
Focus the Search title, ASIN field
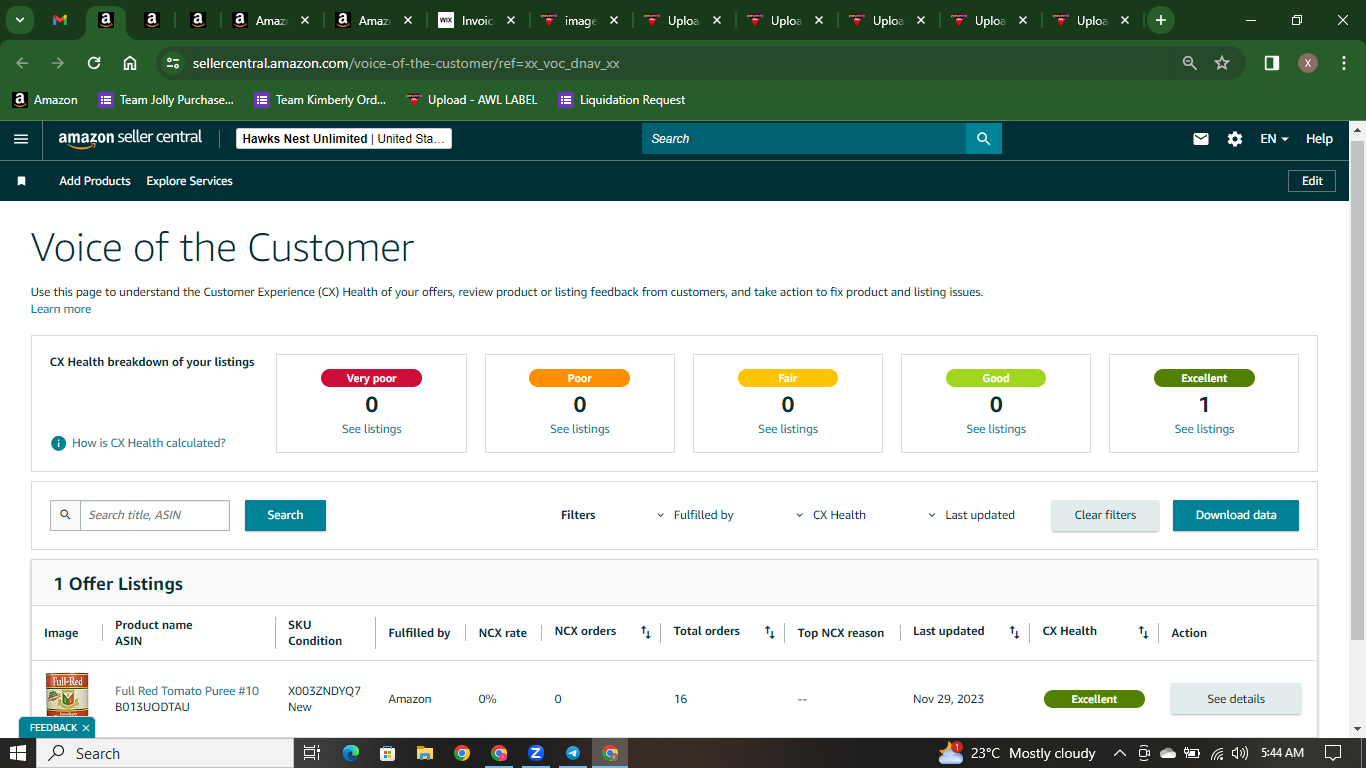pyautogui.click(x=155, y=515)
